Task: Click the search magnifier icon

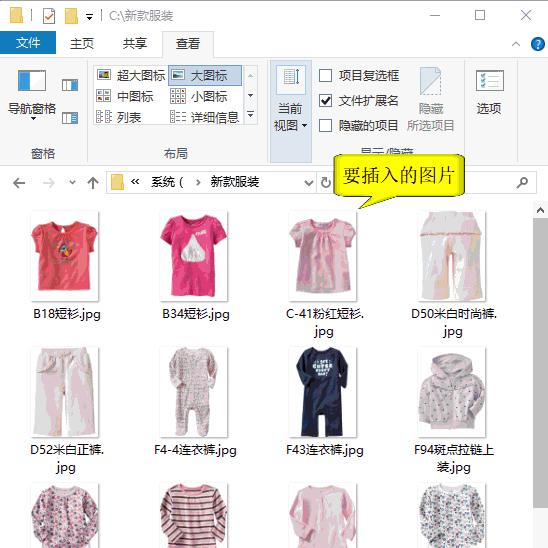Action: point(522,182)
